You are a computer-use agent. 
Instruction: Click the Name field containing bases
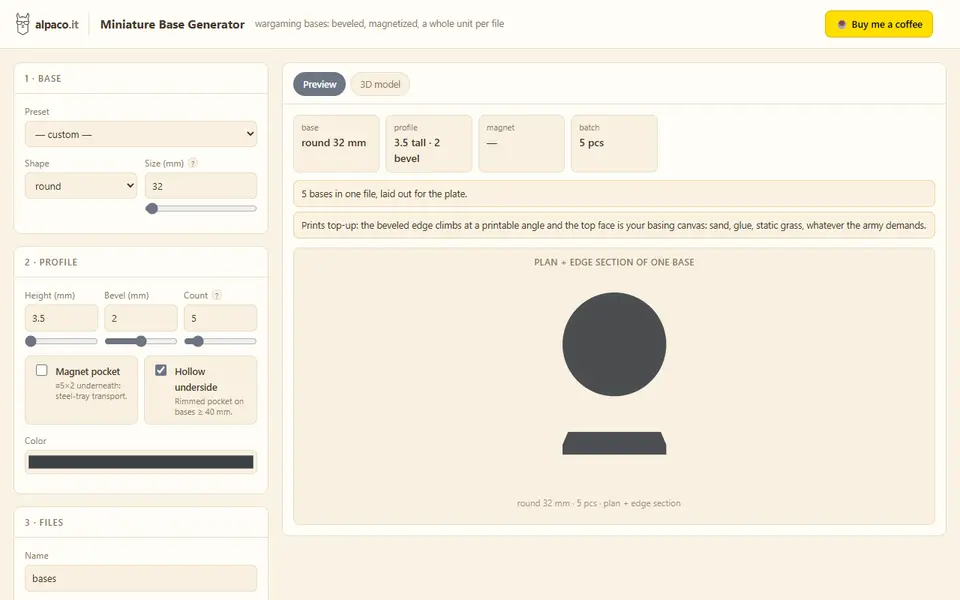click(x=141, y=578)
